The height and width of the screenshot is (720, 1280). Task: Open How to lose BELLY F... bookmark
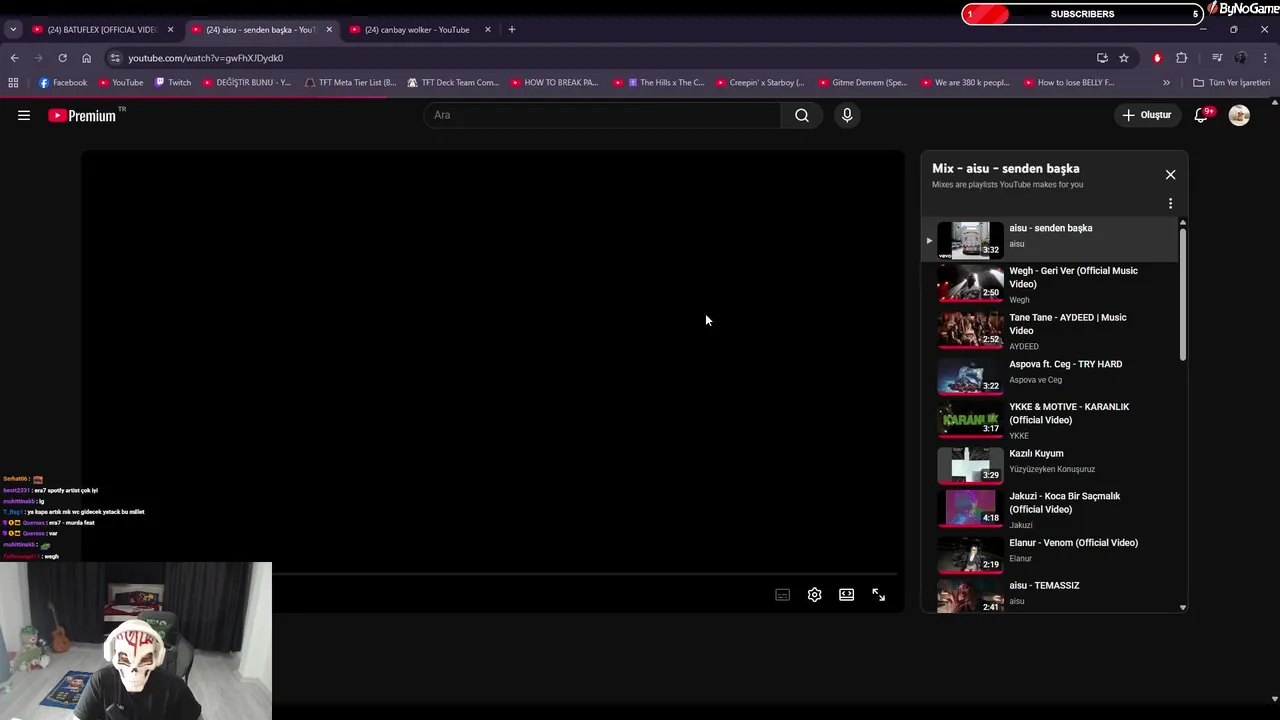click(1068, 83)
